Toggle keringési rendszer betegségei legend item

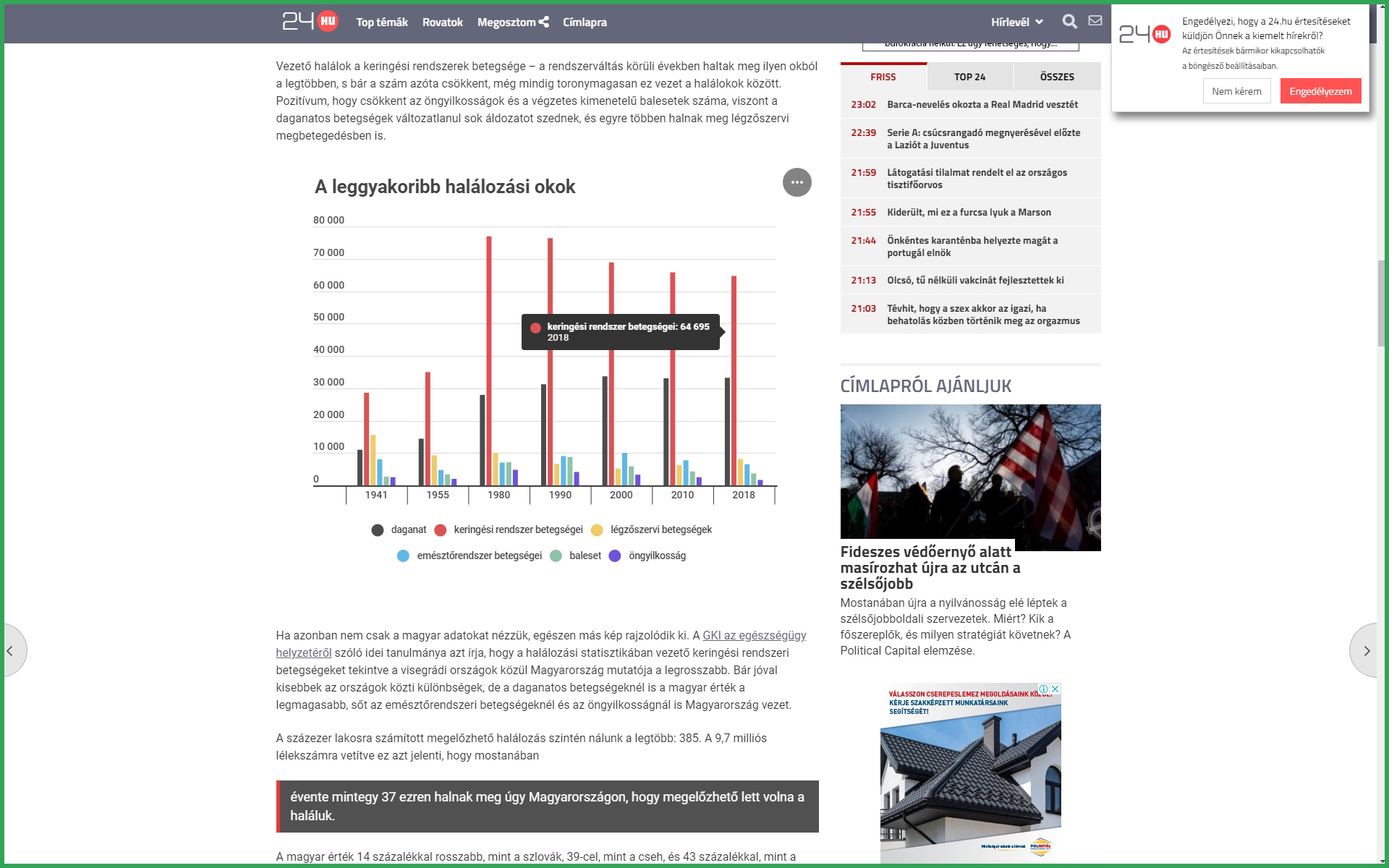click(509, 529)
